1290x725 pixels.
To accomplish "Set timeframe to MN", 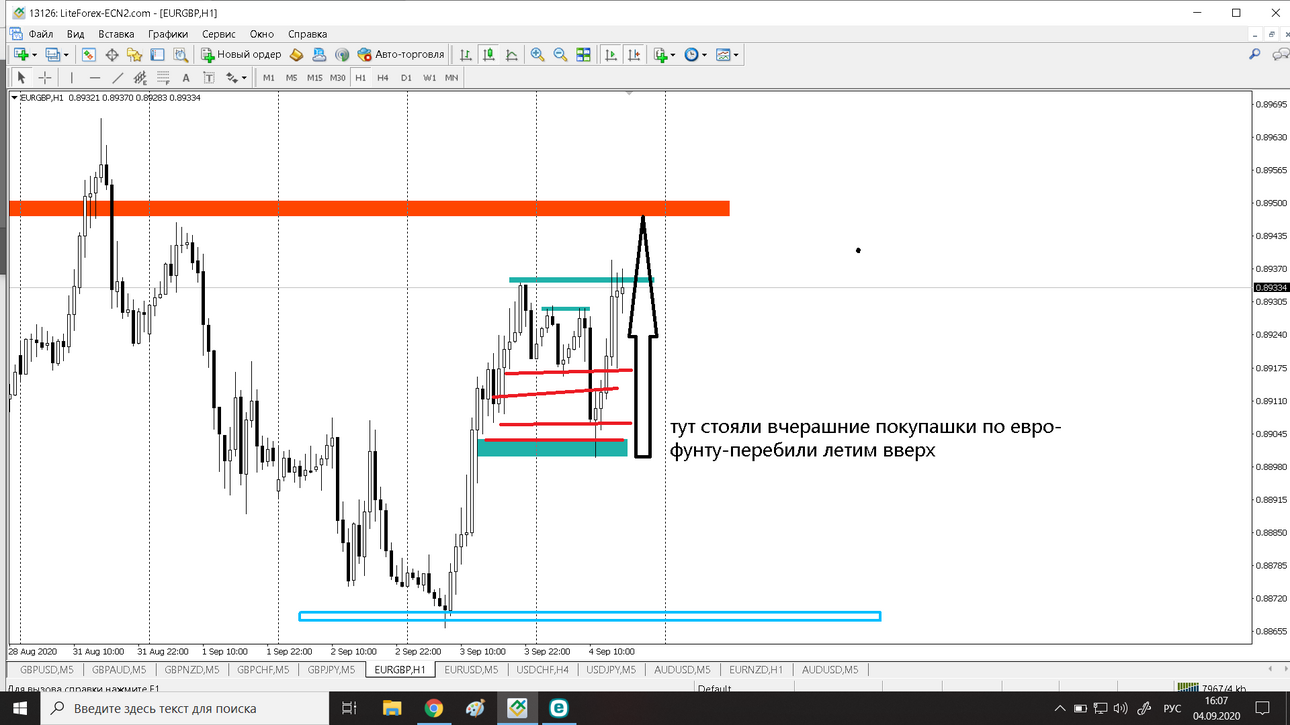I will tap(452, 77).
